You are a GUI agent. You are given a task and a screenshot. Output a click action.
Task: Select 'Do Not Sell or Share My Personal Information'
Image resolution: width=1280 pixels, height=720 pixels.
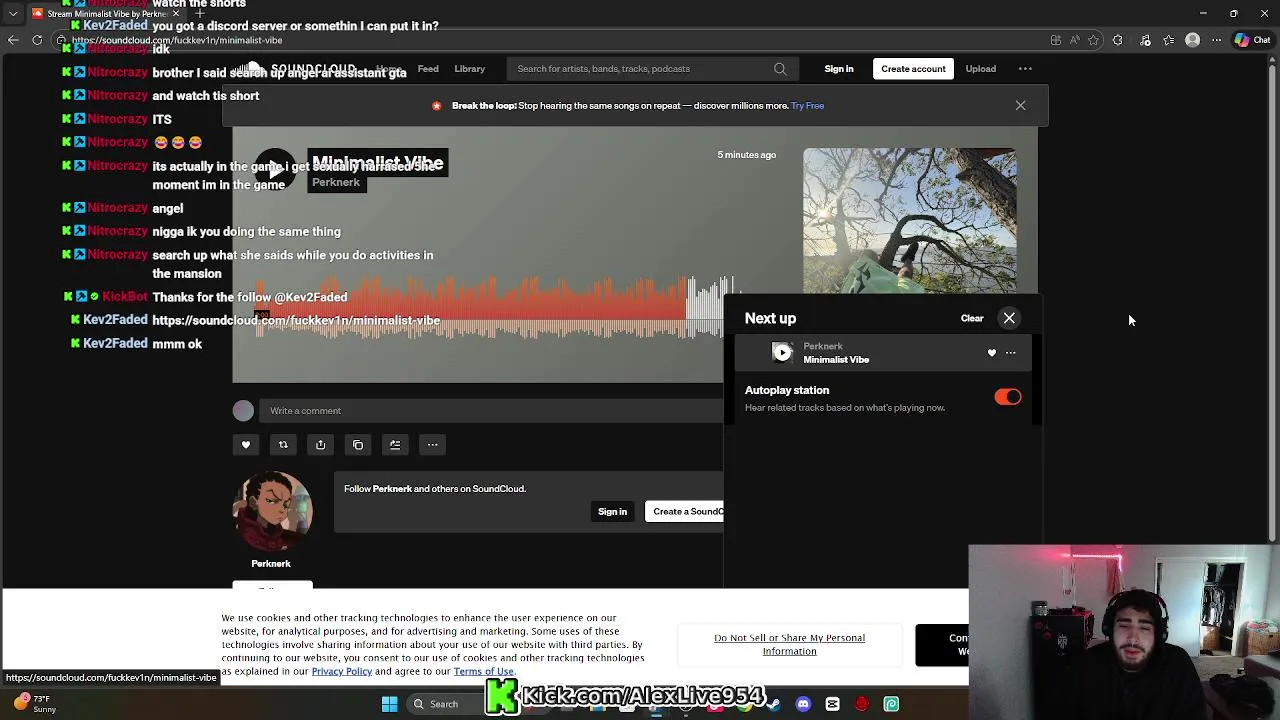(789, 644)
